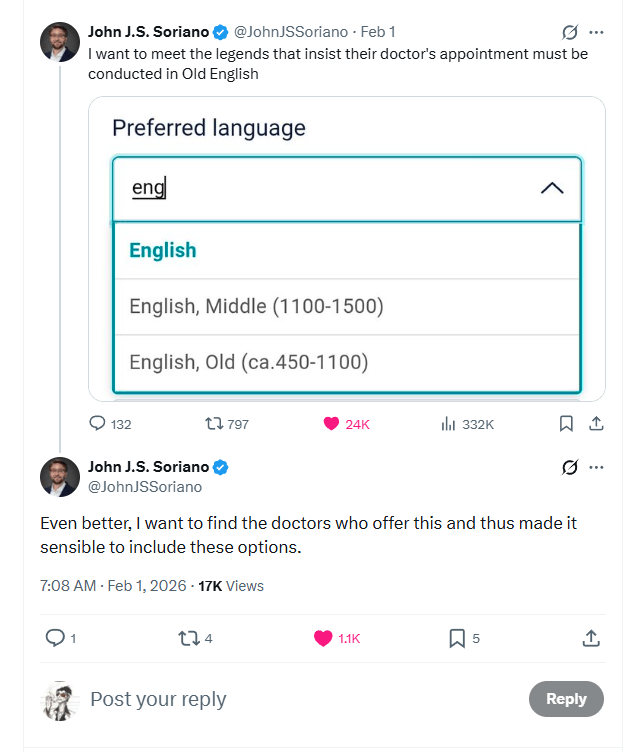Open the more options menu on first post
Viewport: 644px width, 752px height.
[x=597, y=31]
